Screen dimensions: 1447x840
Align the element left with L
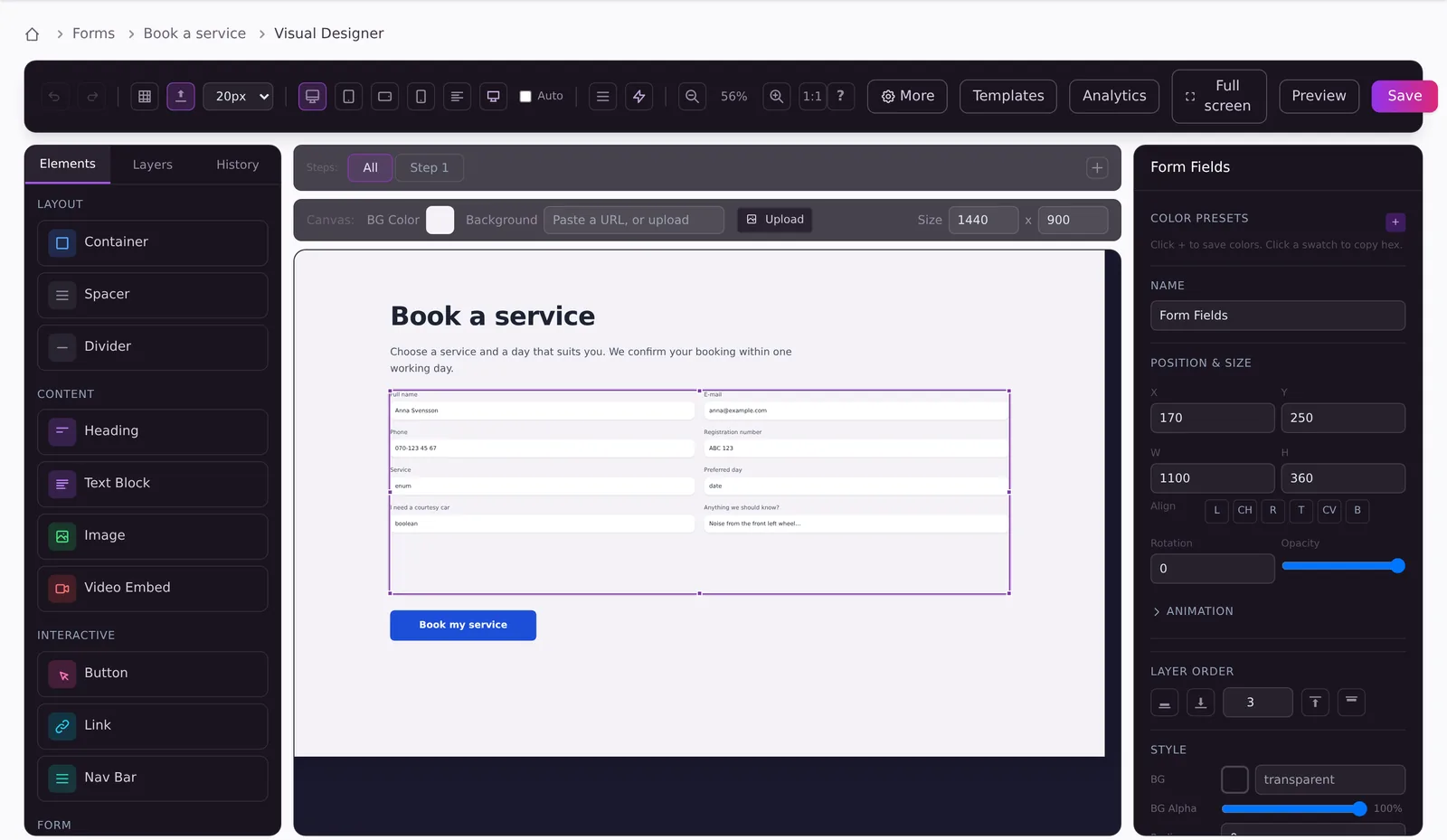[1216, 511]
